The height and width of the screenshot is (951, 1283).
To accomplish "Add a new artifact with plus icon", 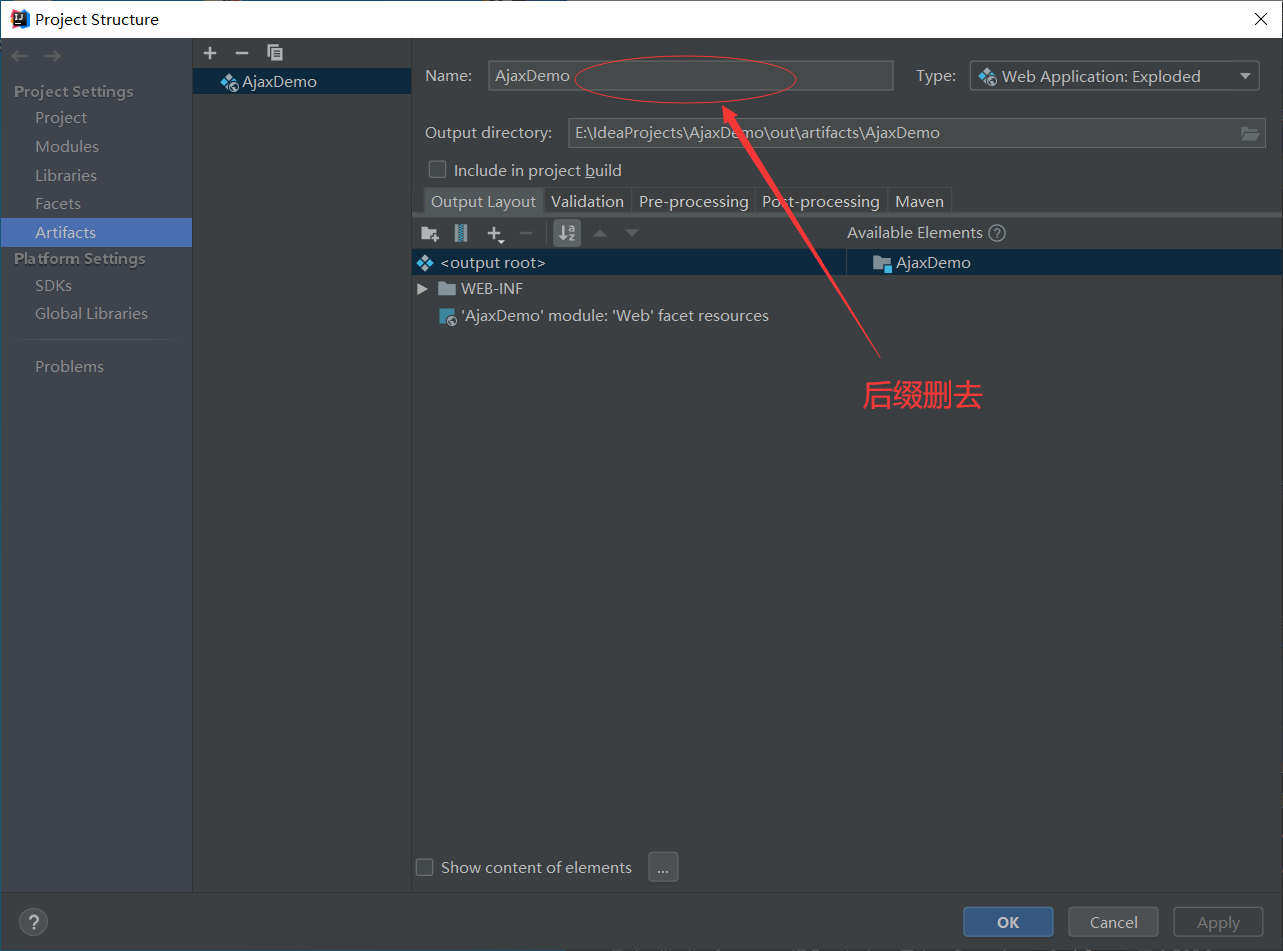I will (x=210, y=53).
